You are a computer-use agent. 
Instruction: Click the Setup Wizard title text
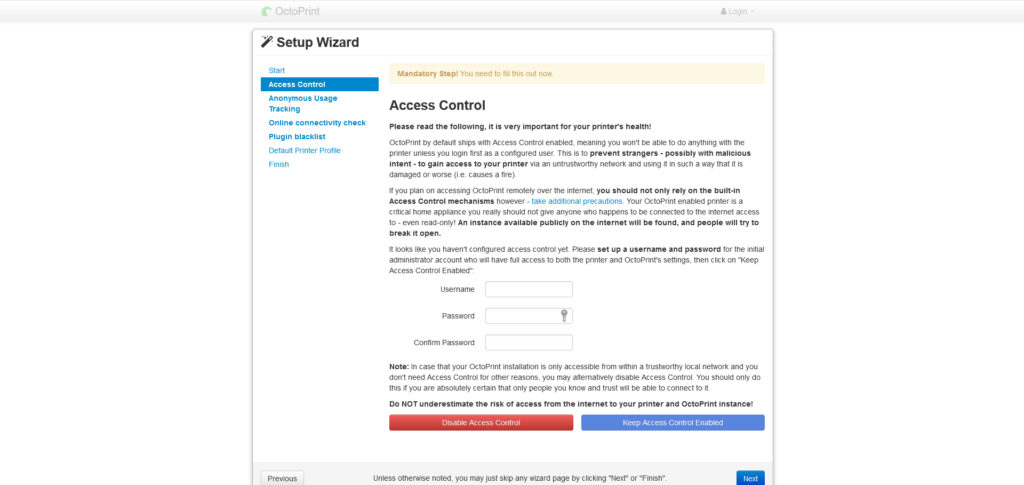(x=317, y=42)
